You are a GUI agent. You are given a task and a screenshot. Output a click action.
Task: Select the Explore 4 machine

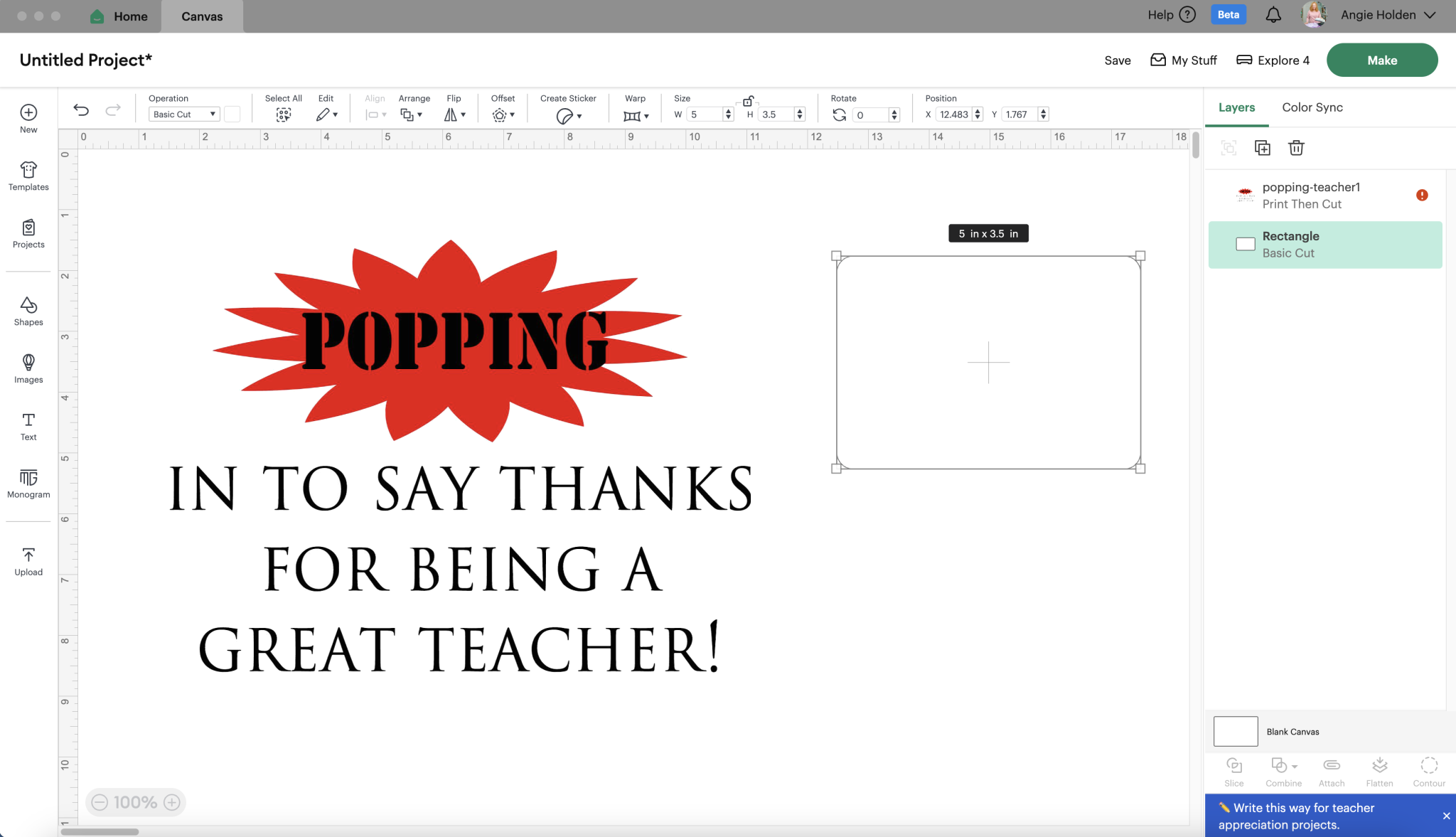tap(1273, 60)
